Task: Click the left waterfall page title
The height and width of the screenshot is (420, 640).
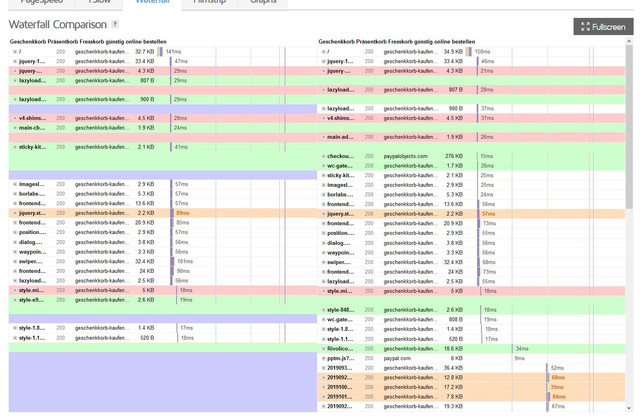Action: 88,42
